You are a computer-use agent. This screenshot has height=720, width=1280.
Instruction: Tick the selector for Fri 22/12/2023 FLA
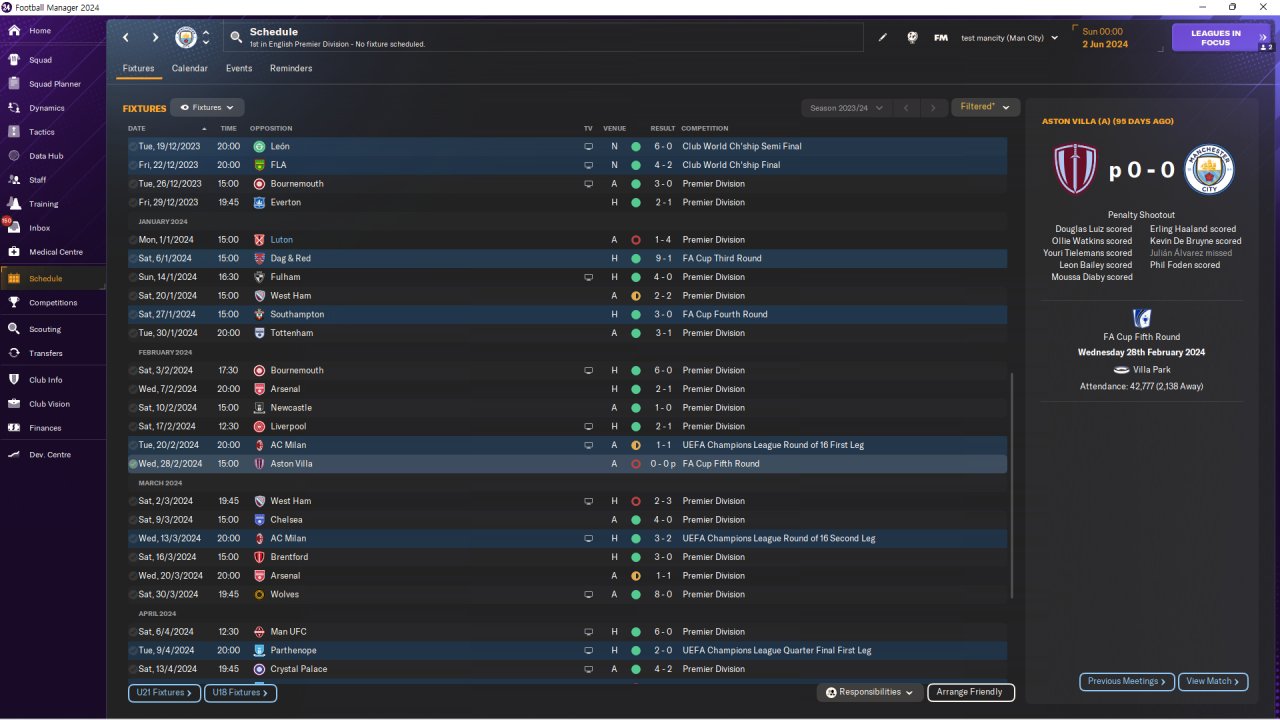click(133, 165)
